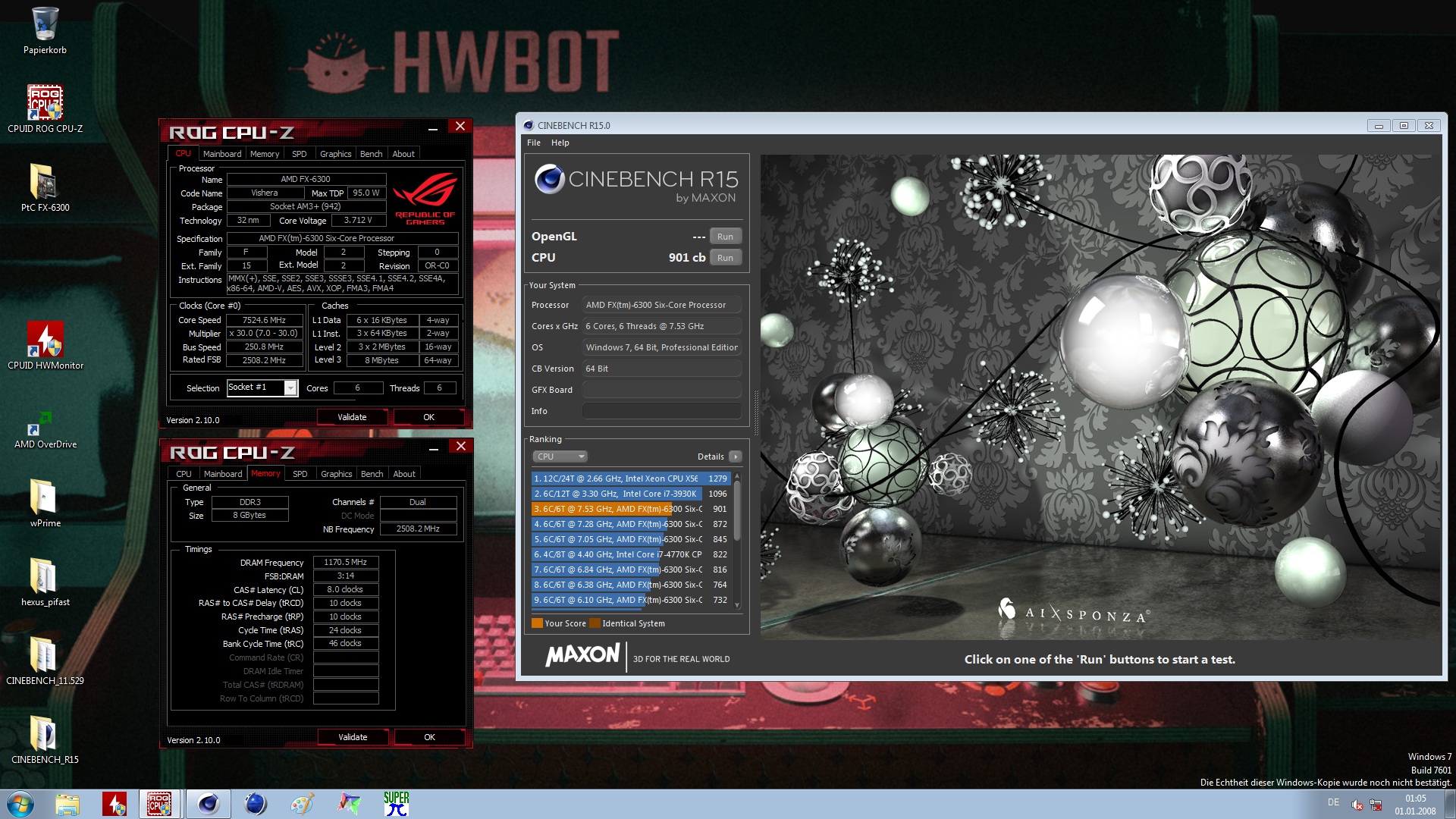This screenshot has width=1456, height=819.
Task: Switch to Graphics tab in upper CPU-Z
Action: 336,154
